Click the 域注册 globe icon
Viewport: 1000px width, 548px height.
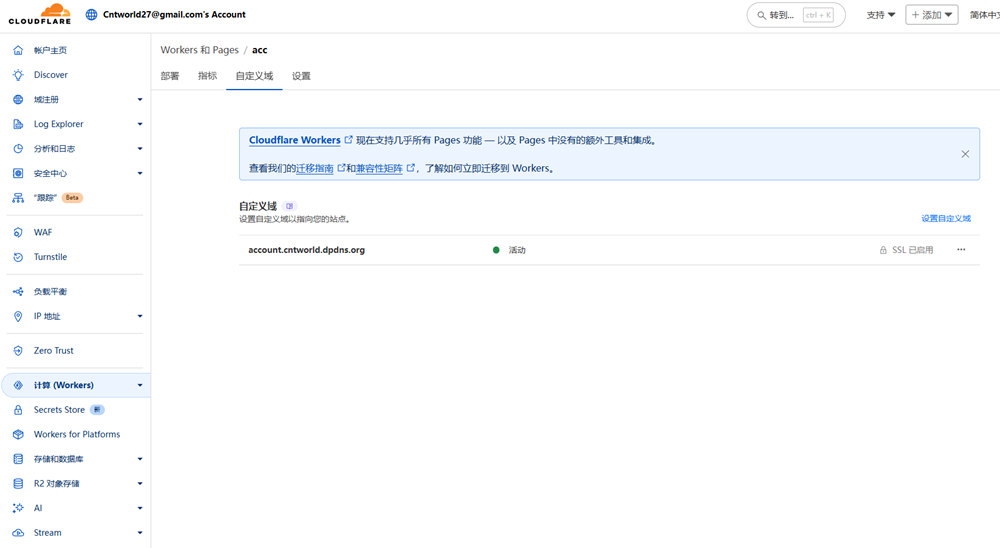click(18, 100)
